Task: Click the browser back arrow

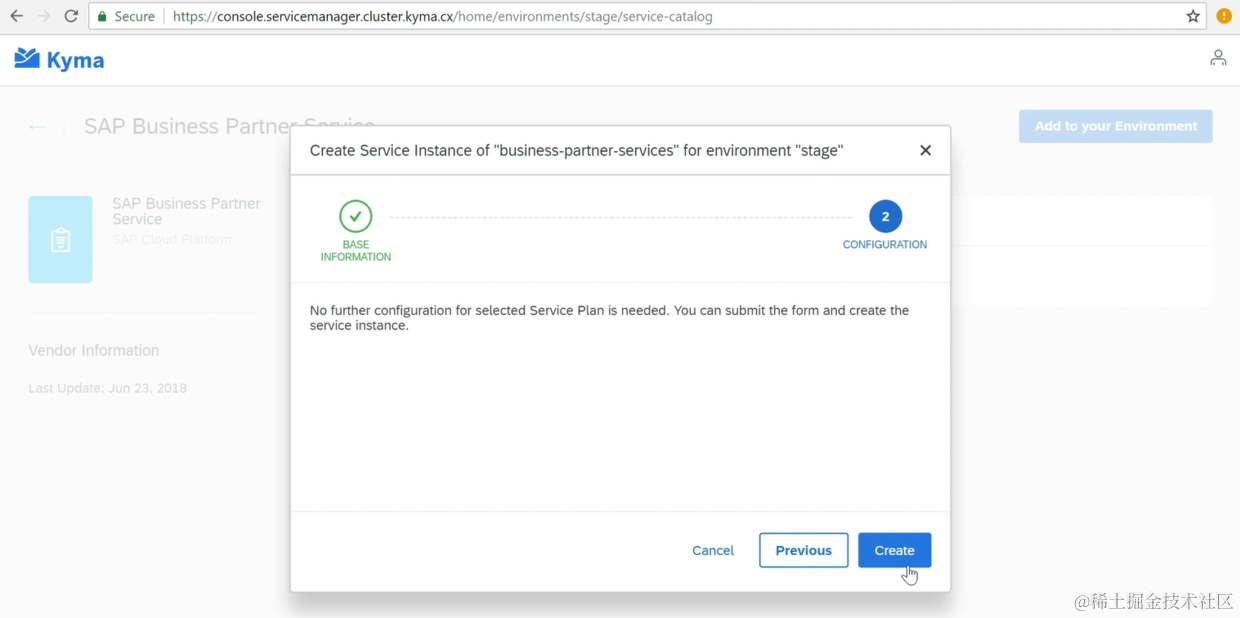Action: tap(16, 16)
